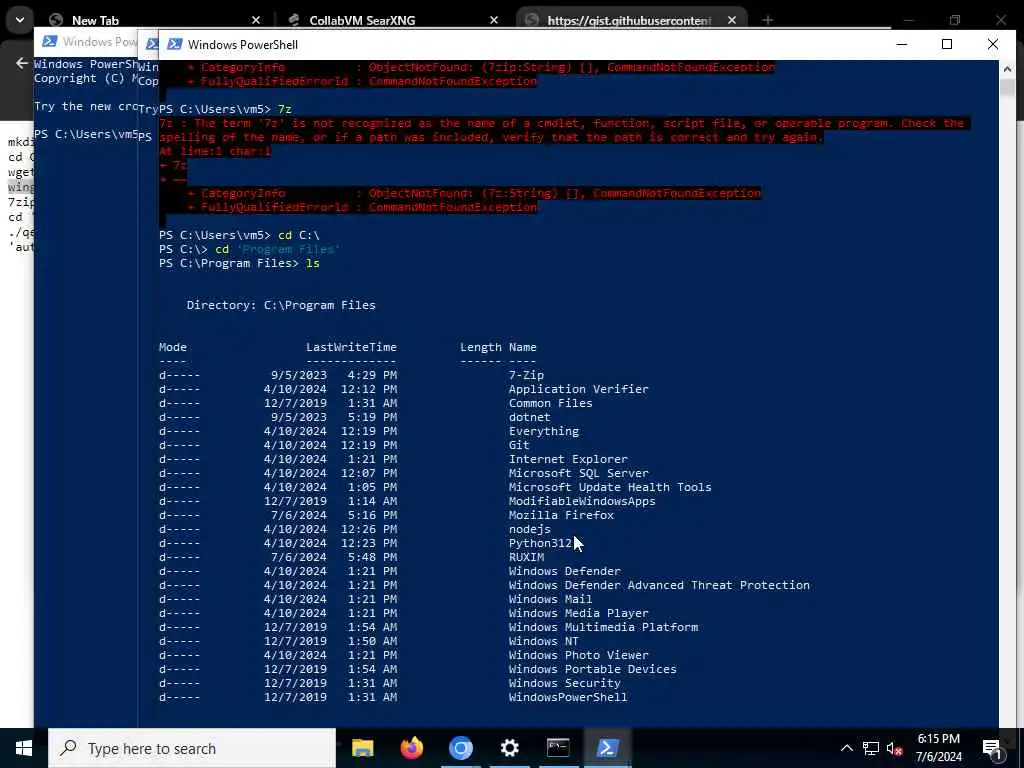Click the 'cd C:\' command line
1024x768 pixels.
(299, 235)
